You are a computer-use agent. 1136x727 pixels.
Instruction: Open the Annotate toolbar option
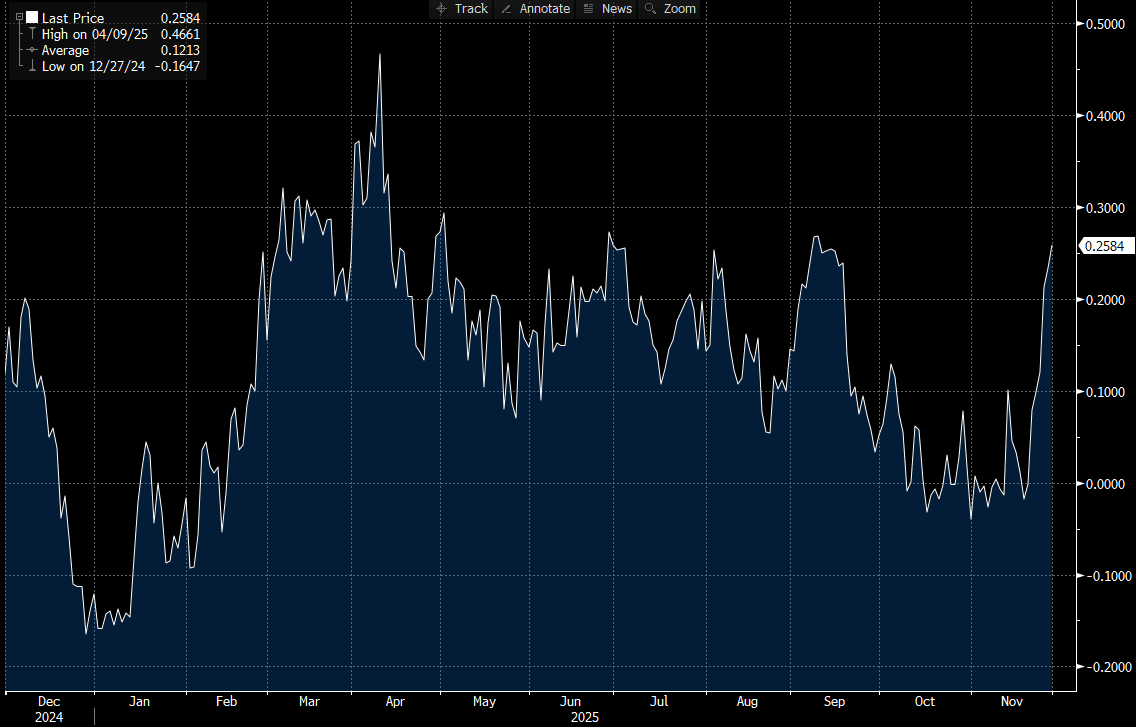[544, 9]
